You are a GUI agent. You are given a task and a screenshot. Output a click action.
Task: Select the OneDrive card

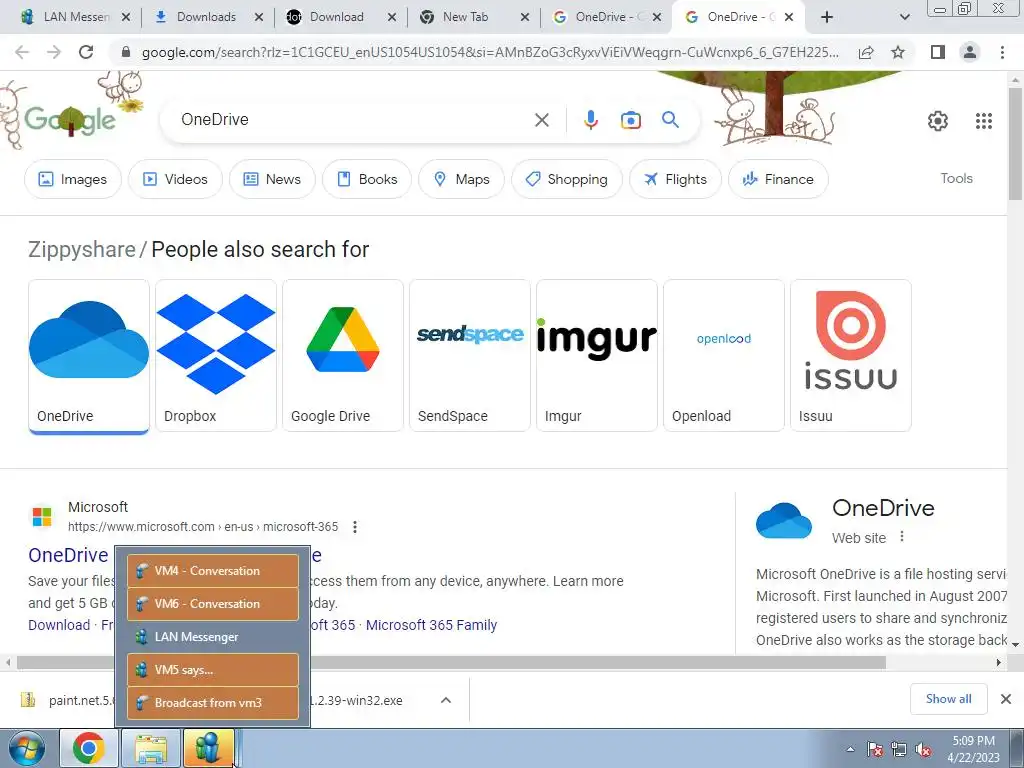pyautogui.click(x=89, y=355)
